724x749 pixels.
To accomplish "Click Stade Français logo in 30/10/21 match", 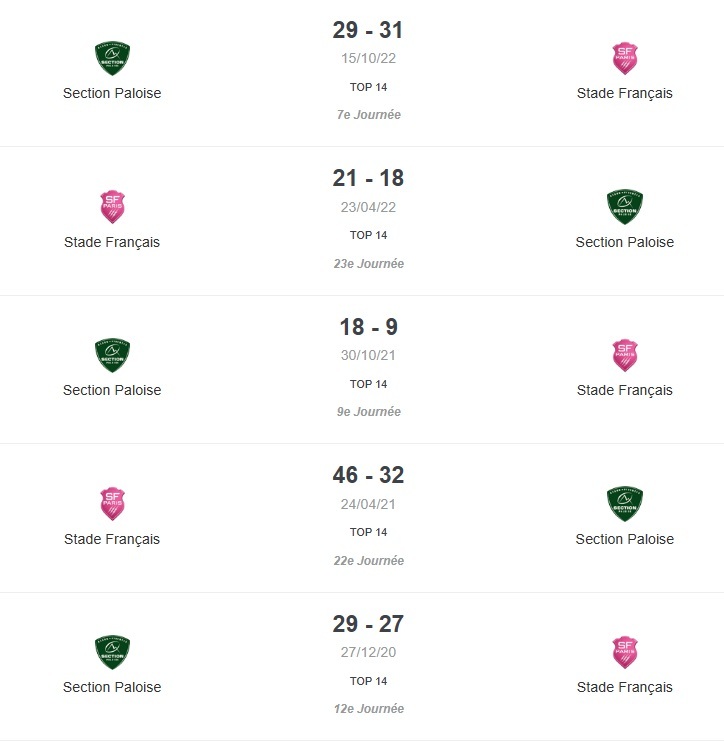I will [x=625, y=355].
